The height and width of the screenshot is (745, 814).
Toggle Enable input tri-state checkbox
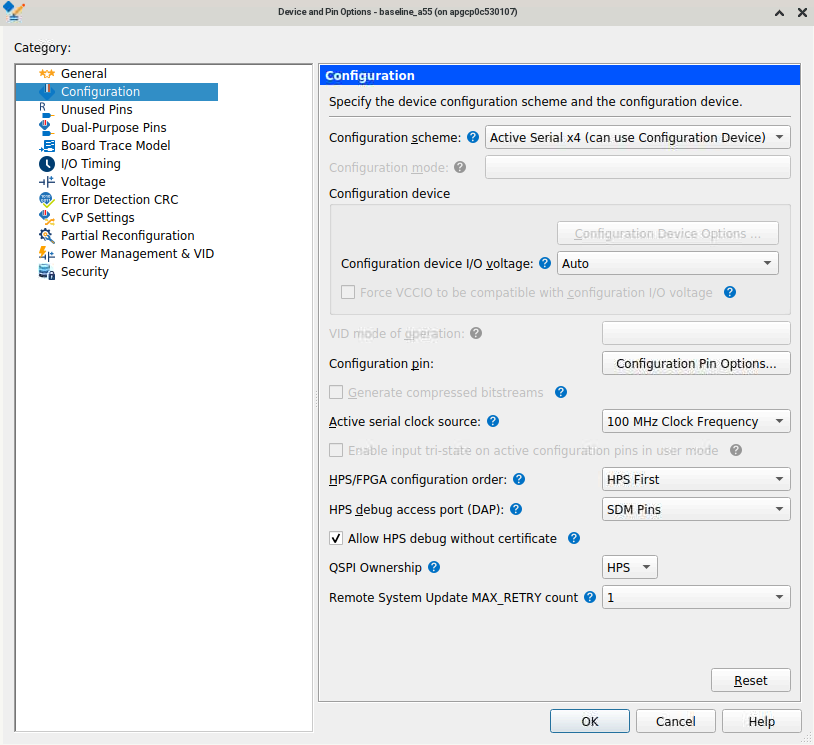tap(336, 450)
